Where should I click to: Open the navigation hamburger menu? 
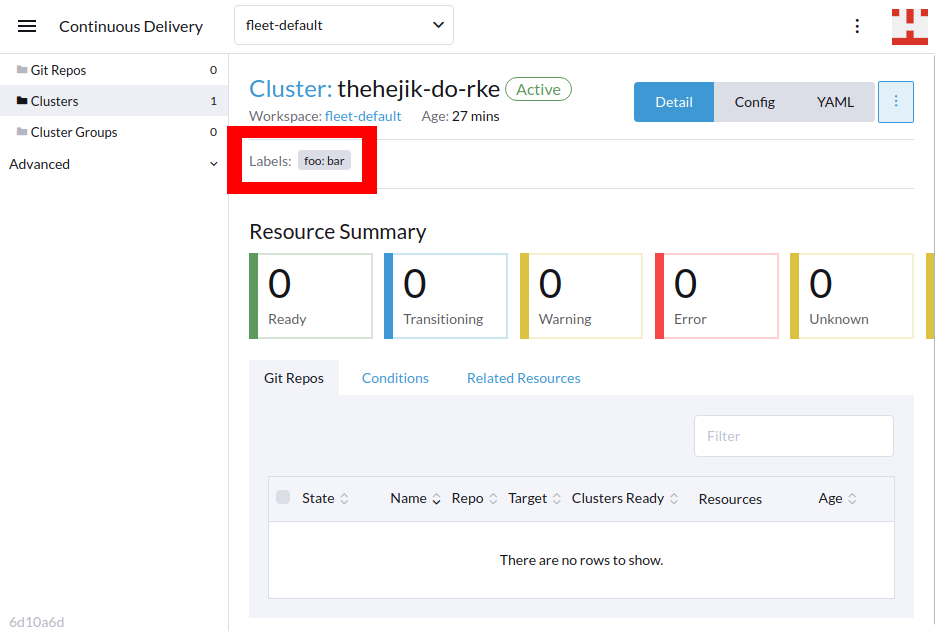[x=26, y=26]
